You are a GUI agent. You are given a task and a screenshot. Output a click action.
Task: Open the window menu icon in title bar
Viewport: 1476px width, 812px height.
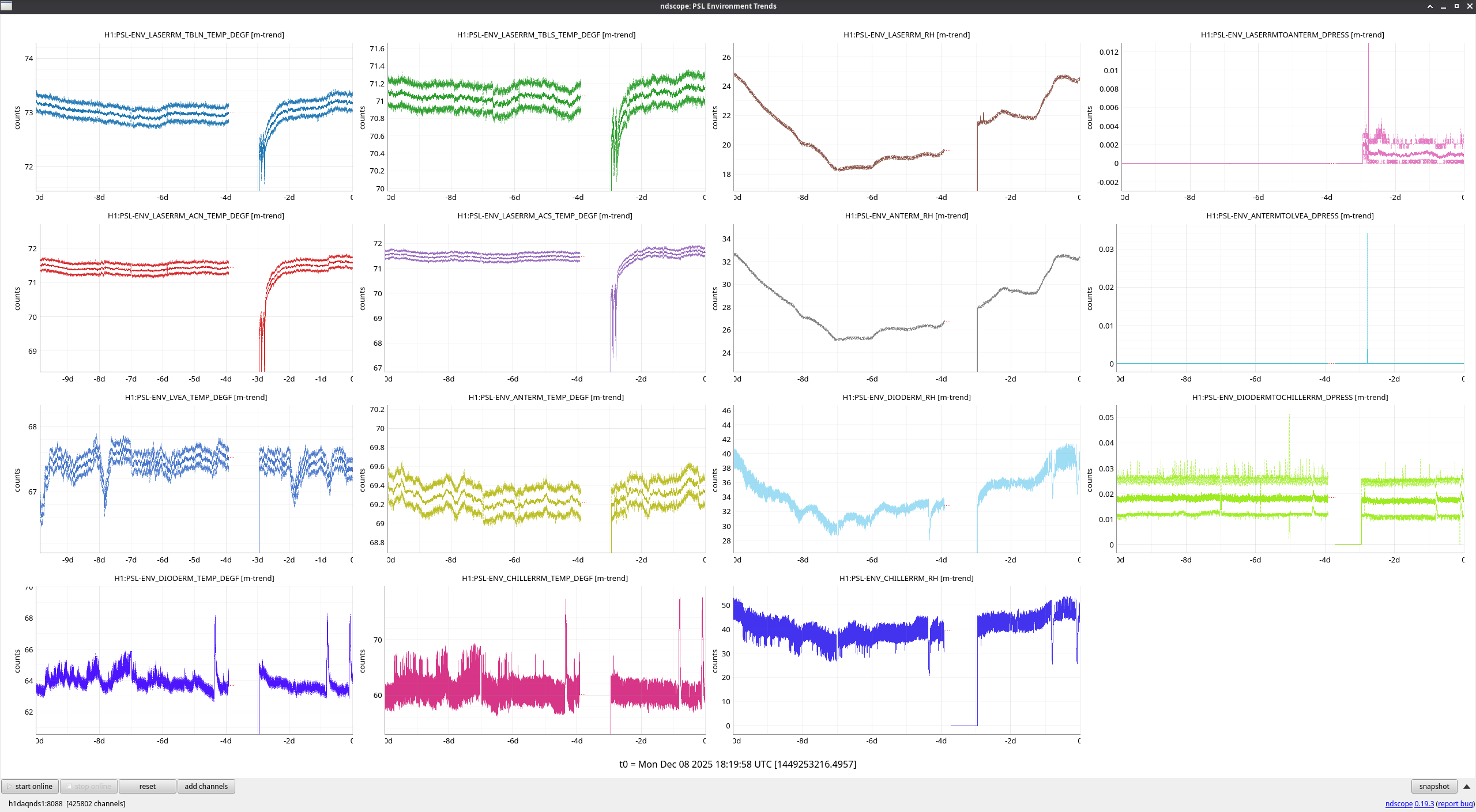(x=6, y=6)
